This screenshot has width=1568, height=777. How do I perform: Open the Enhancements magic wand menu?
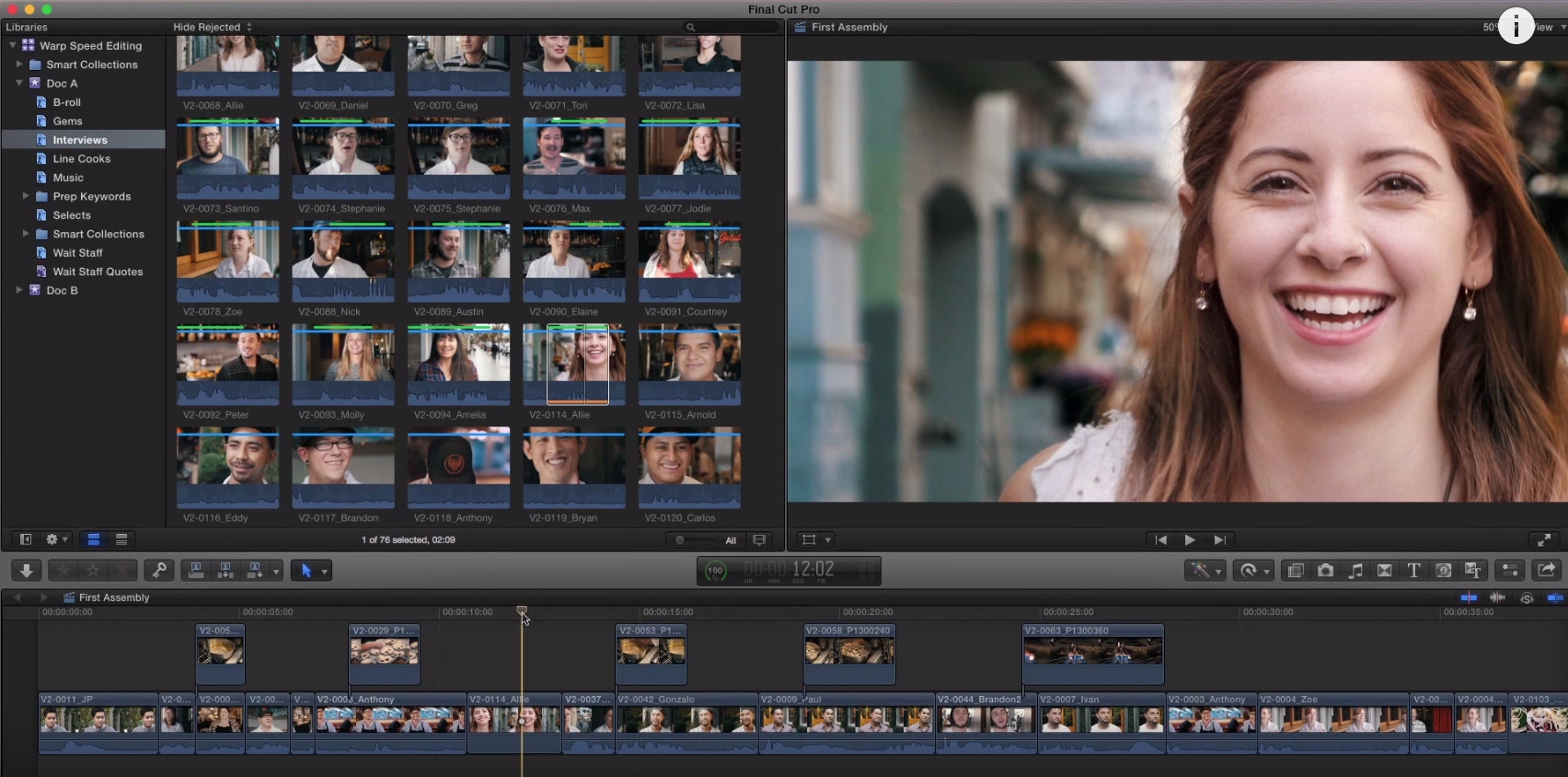(x=1204, y=571)
